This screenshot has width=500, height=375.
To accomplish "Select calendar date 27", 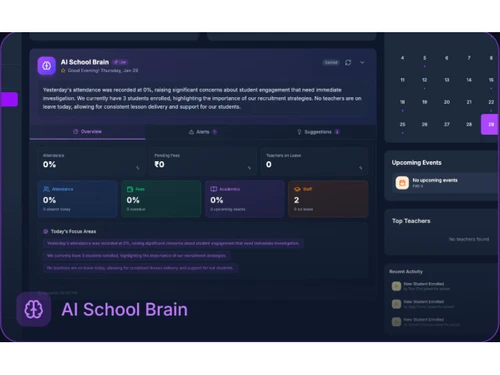I will pyautogui.click(x=447, y=124).
